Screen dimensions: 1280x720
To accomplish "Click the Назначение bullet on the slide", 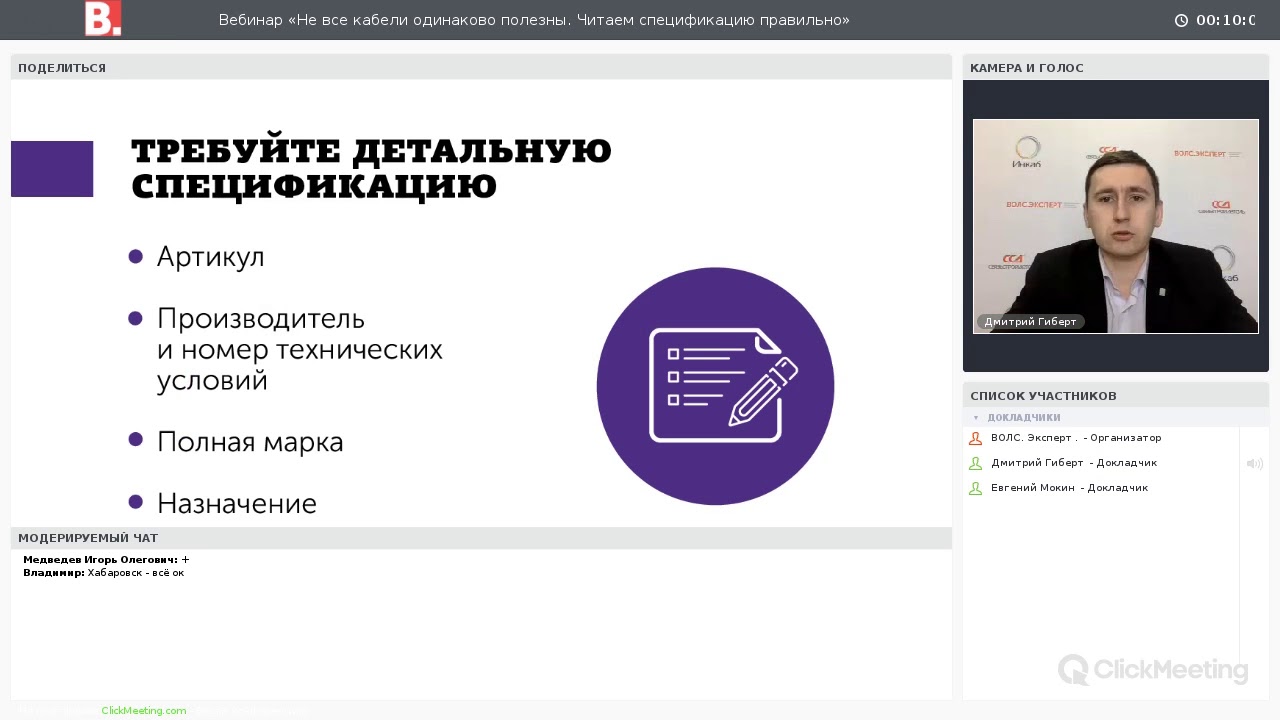I will (223, 503).
